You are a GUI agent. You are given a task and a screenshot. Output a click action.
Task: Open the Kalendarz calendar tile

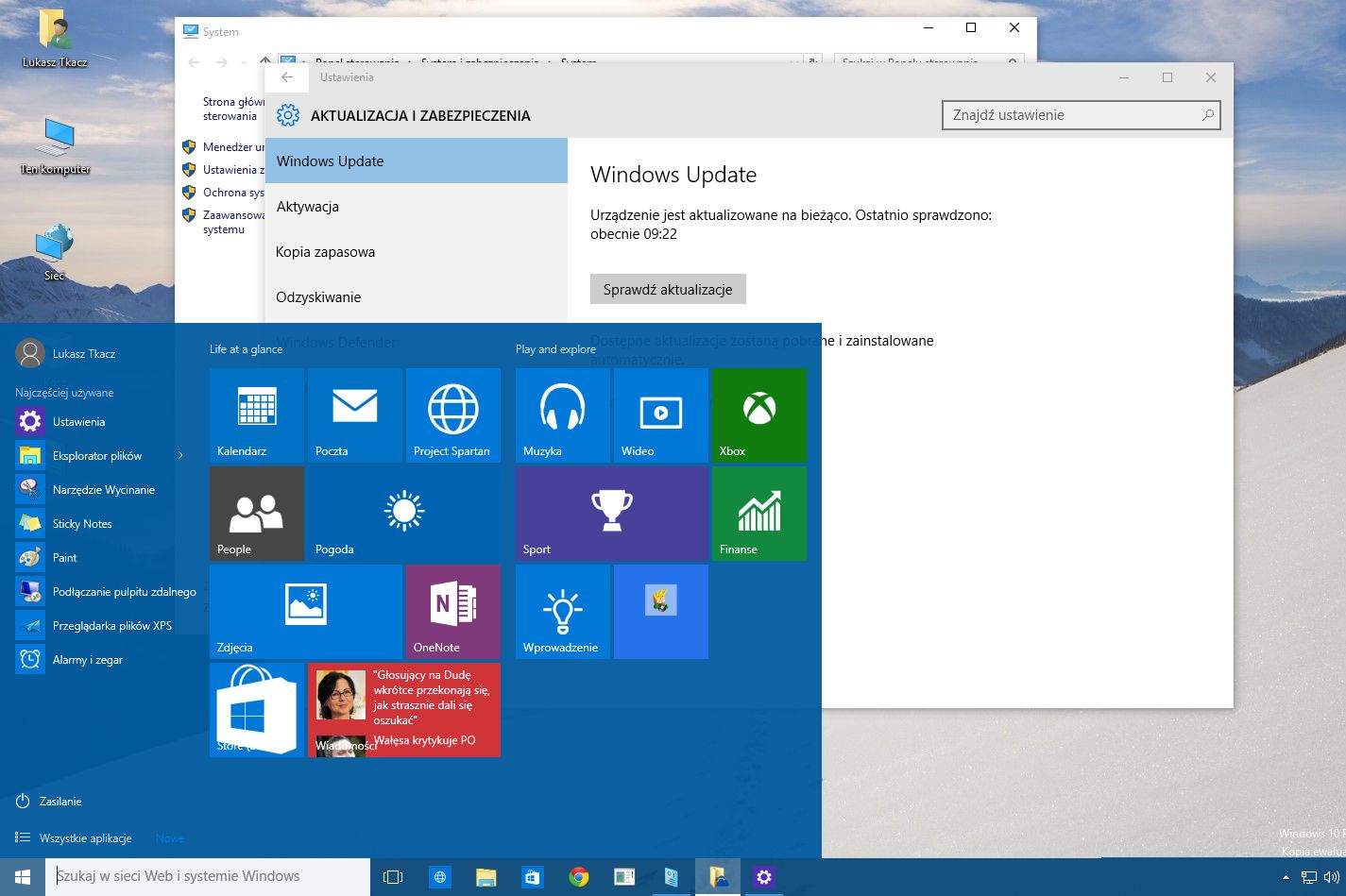(x=256, y=415)
